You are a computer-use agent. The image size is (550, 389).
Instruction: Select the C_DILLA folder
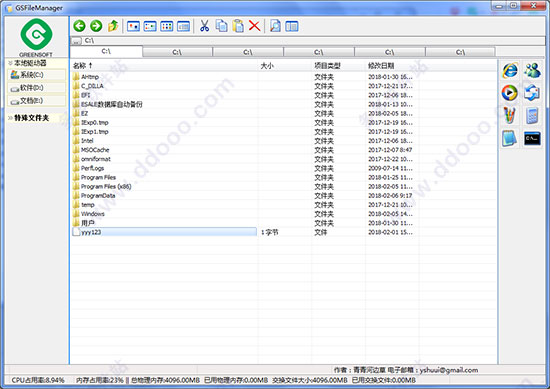(x=92, y=86)
